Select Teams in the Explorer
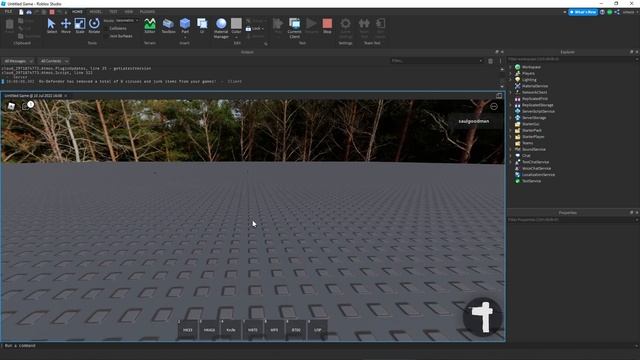This screenshot has height=360, width=640. 527,143
